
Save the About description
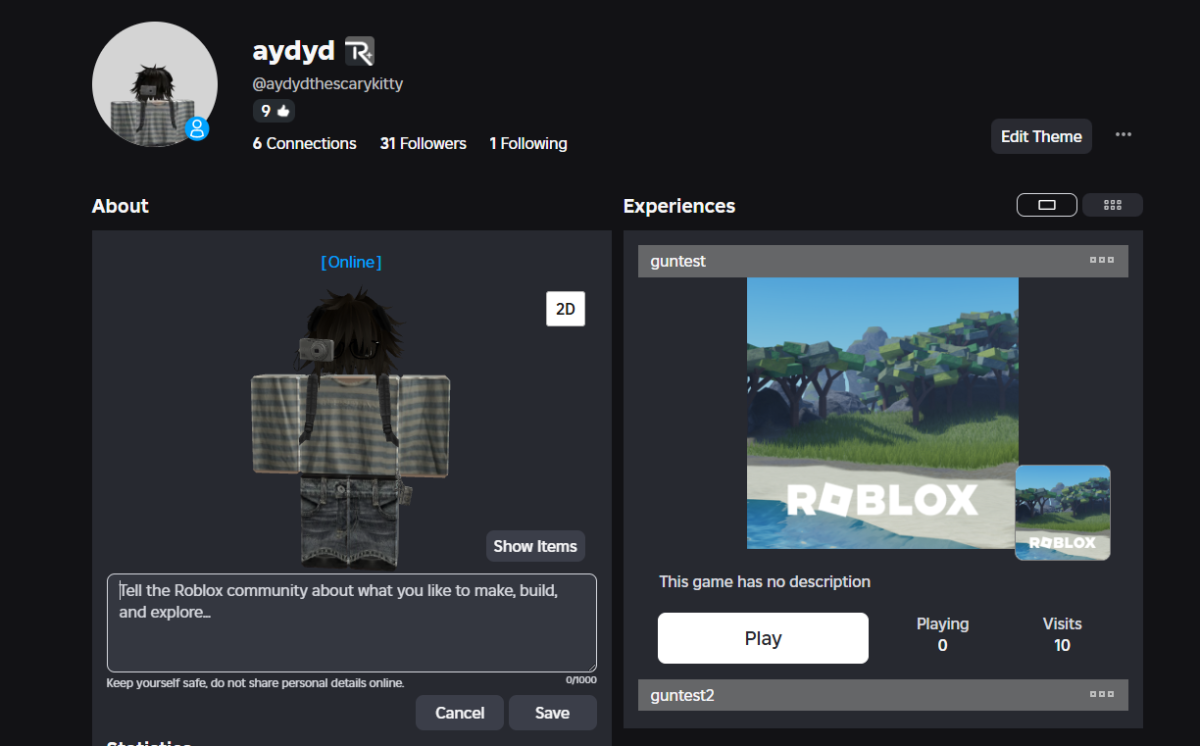(552, 713)
